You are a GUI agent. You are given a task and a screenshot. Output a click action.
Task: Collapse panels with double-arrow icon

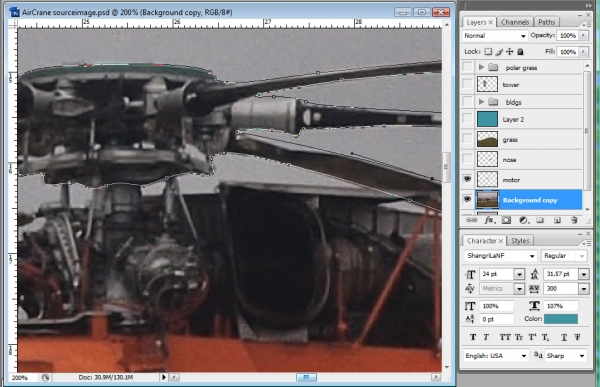coord(588,5)
